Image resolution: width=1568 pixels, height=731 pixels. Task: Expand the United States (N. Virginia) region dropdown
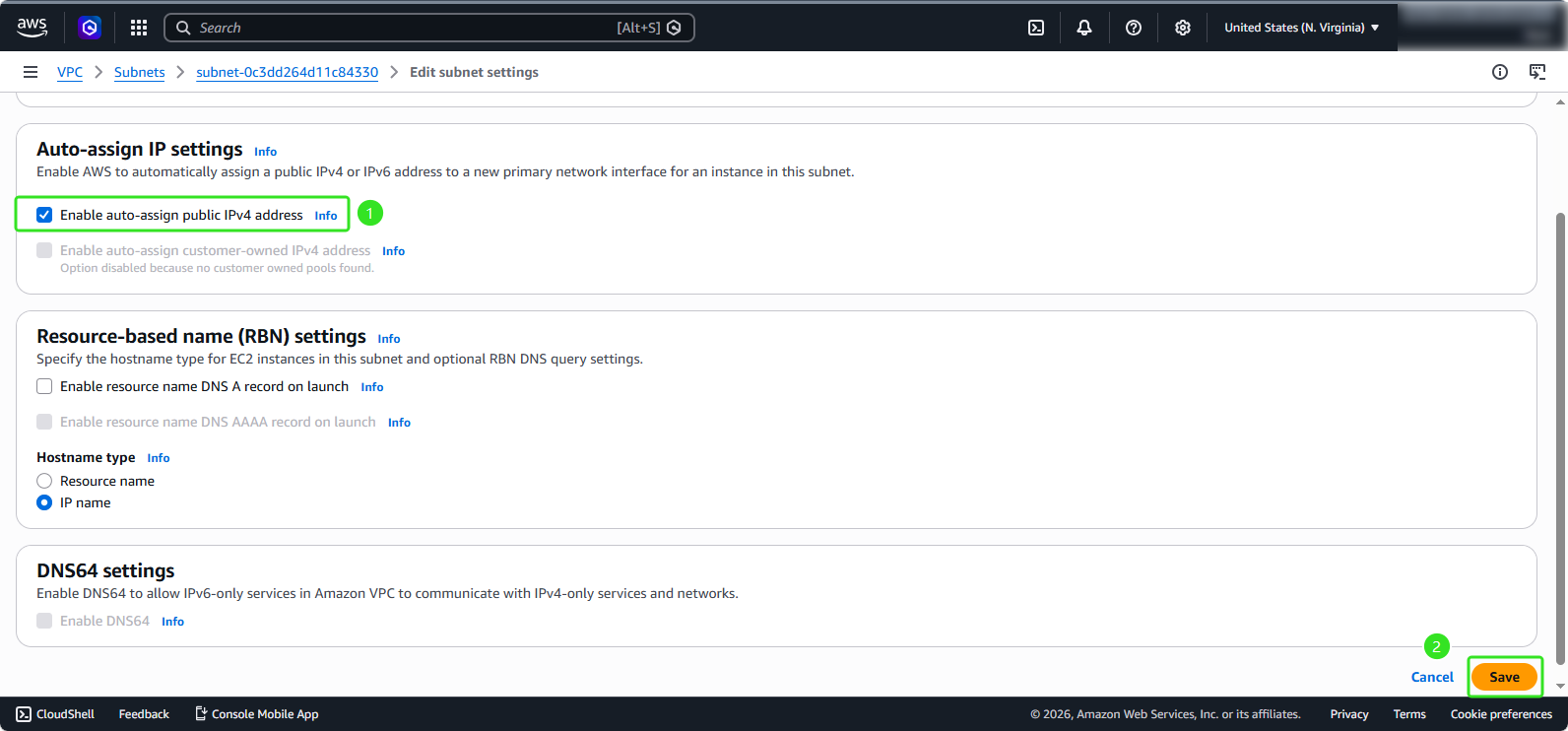[1301, 28]
